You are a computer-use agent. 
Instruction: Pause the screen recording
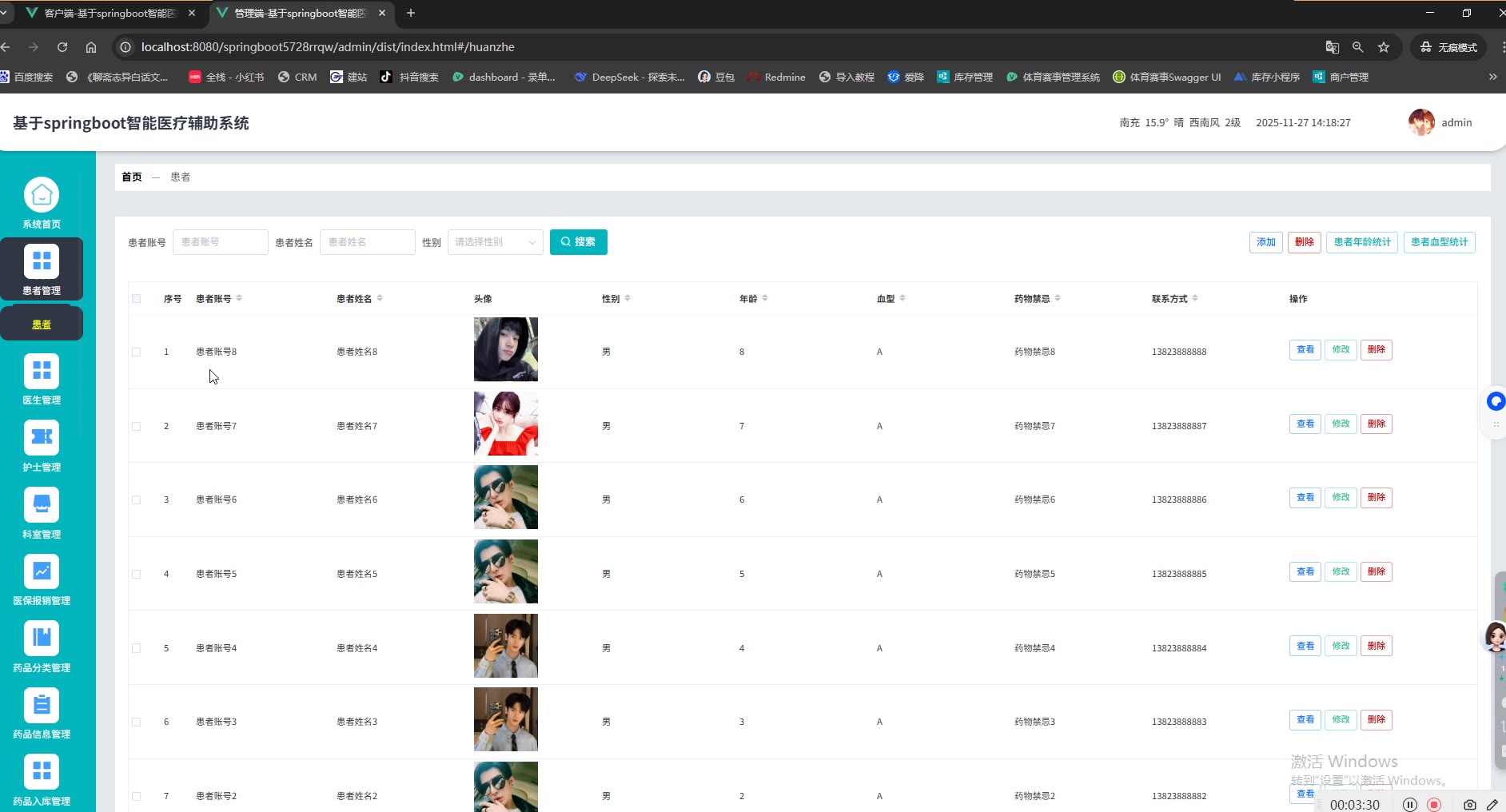click(1410, 805)
